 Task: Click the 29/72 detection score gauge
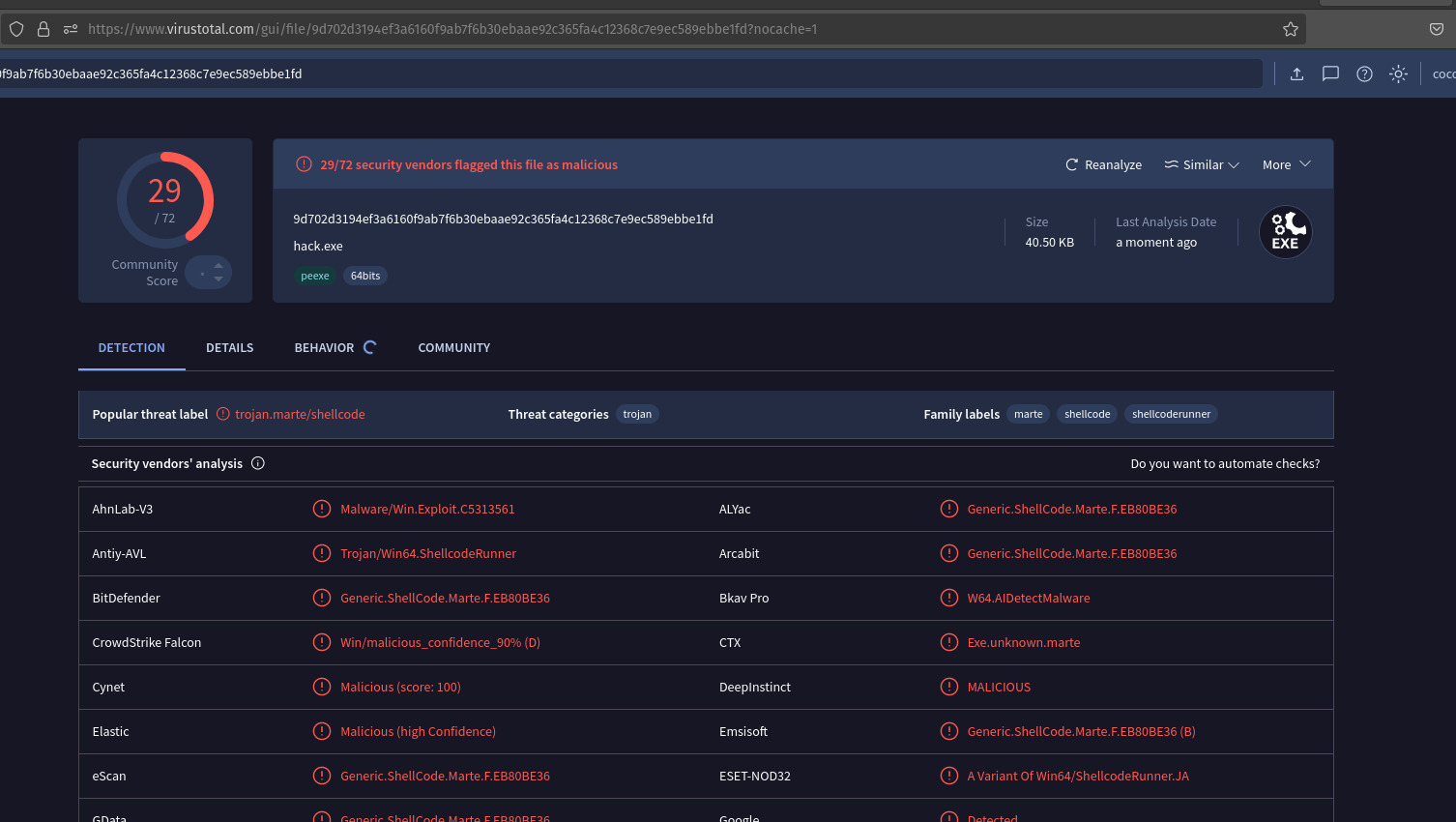click(x=165, y=200)
